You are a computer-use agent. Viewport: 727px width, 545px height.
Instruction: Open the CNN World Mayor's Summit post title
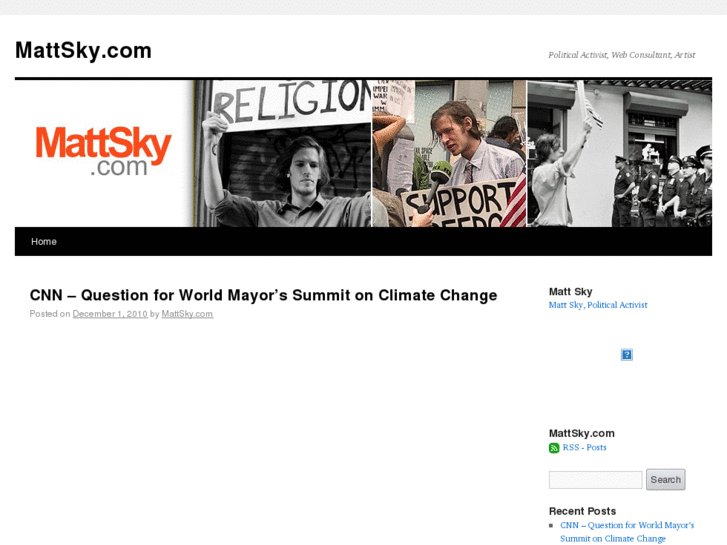(263, 295)
